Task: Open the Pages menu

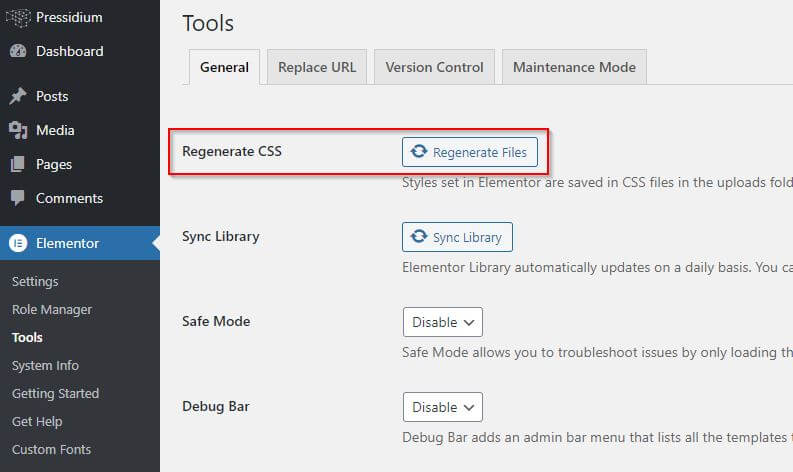Action: click(80, 164)
